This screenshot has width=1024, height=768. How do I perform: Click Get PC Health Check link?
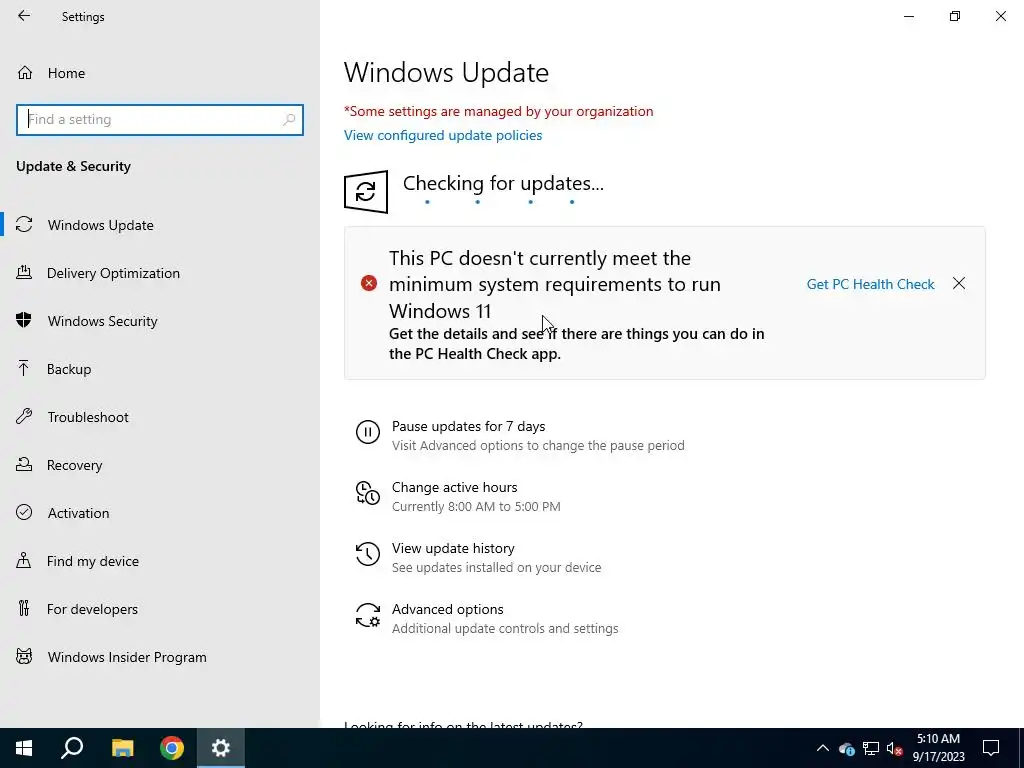tap(870, 284)
